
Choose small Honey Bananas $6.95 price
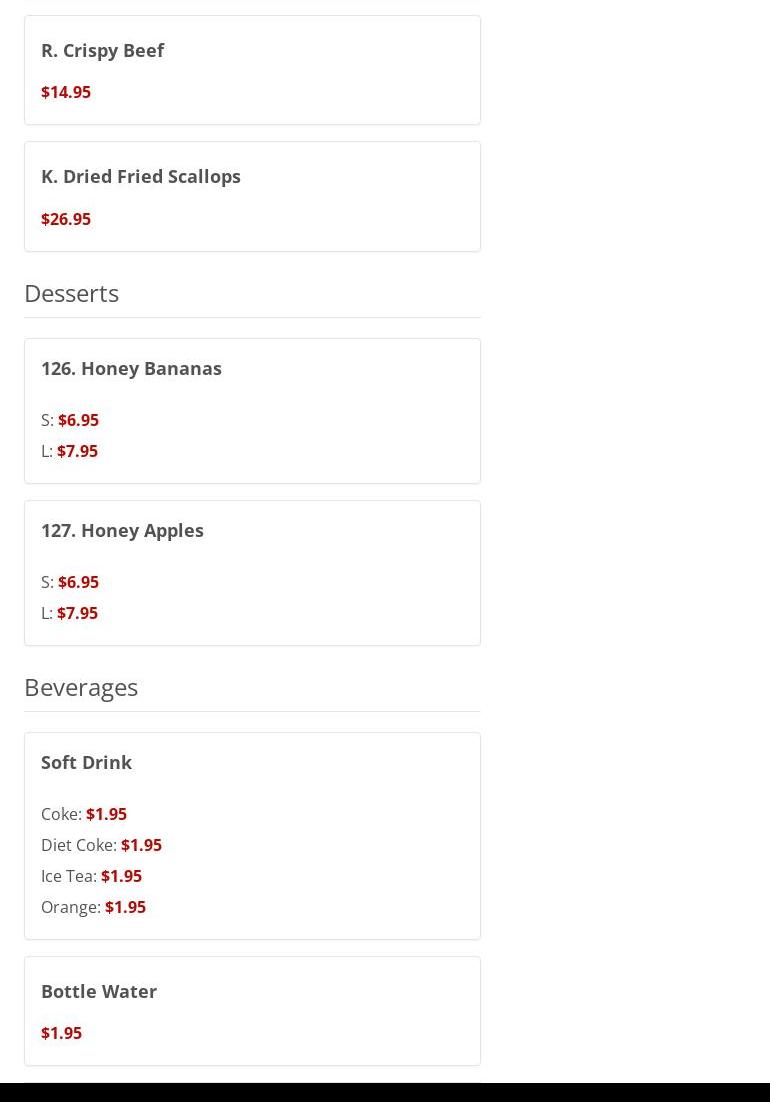pyautogui.click(x=78, y=420)
